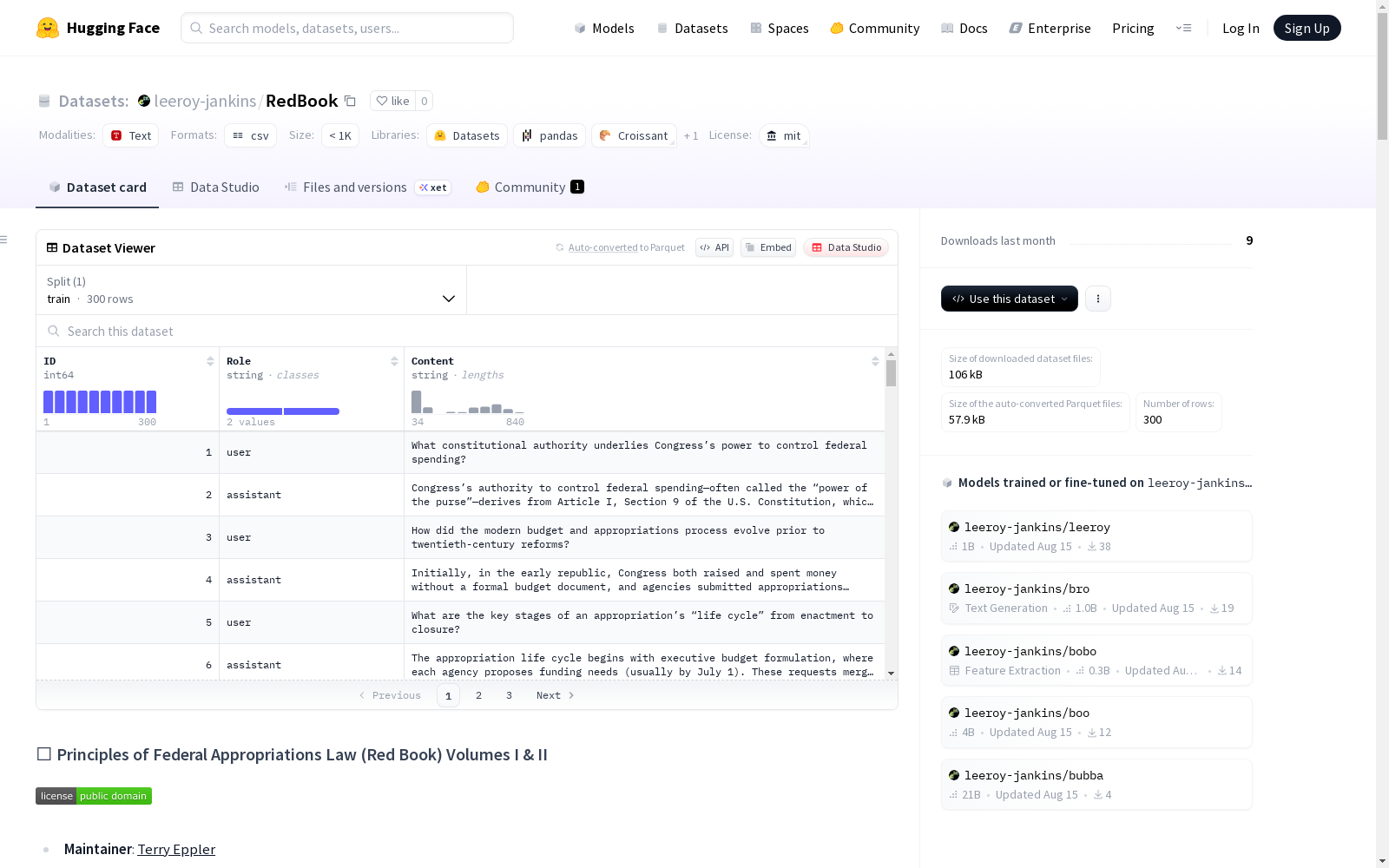The width and height of the screenshot is (1389, 868).
Task: Click the ID column histogram
Action: [x=100, y=402]
